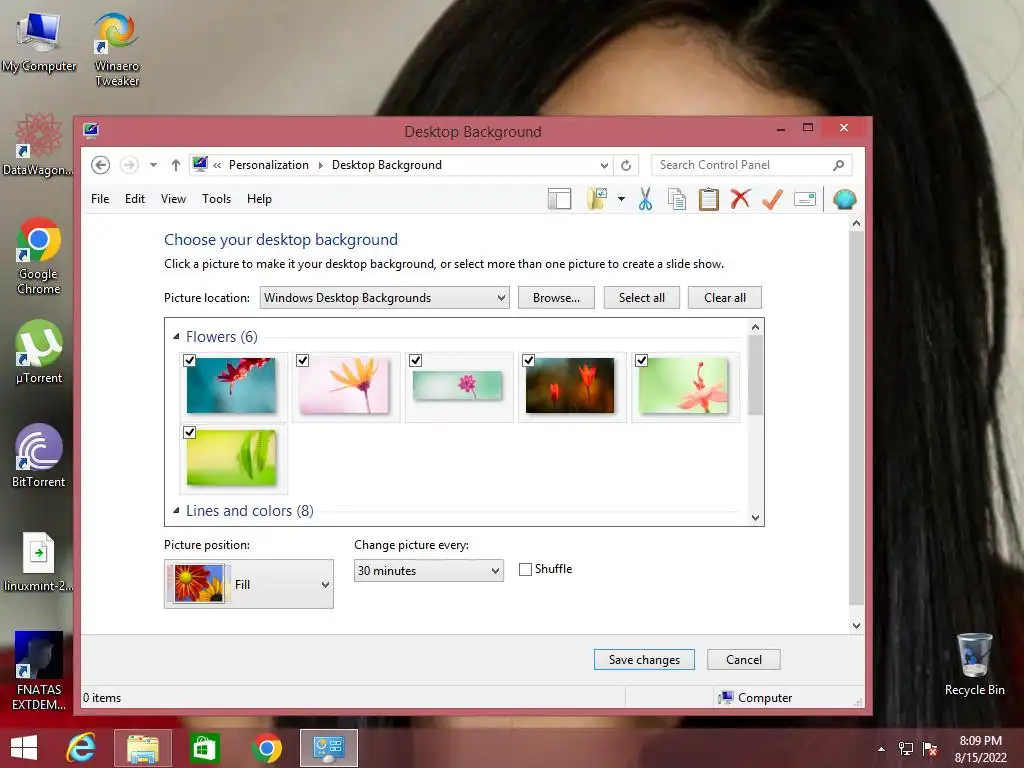
Task: Collapse the Lines and colors (8) group
Action: click(176, 511)
